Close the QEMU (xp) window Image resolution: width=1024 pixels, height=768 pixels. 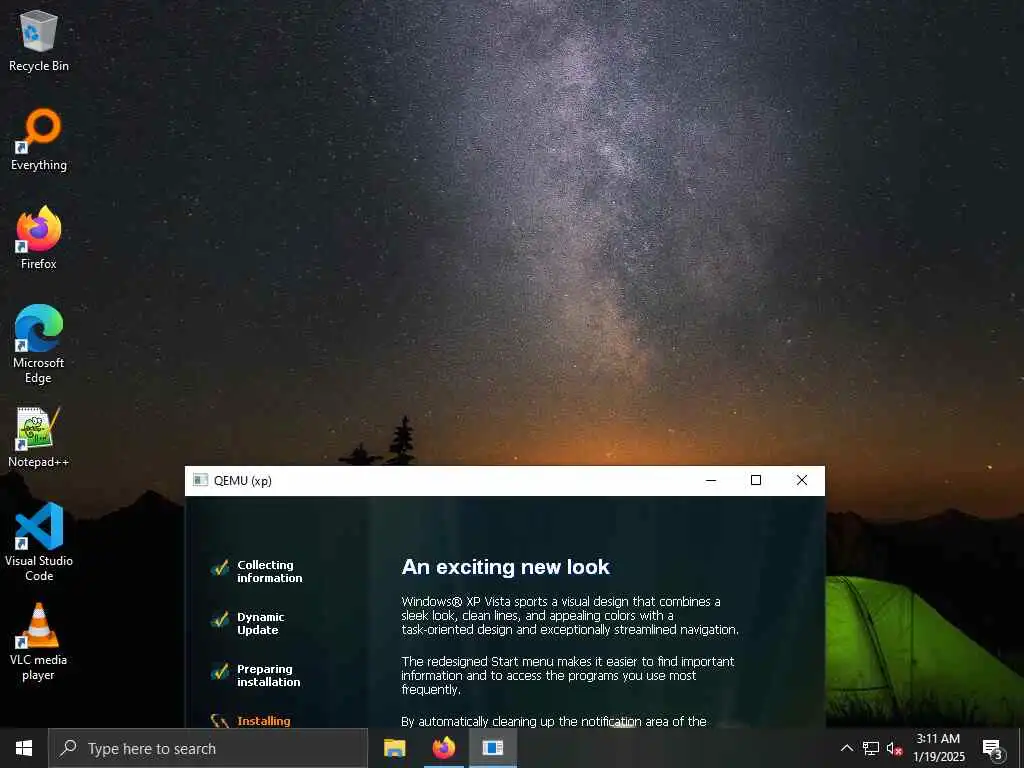pos(802,481)
